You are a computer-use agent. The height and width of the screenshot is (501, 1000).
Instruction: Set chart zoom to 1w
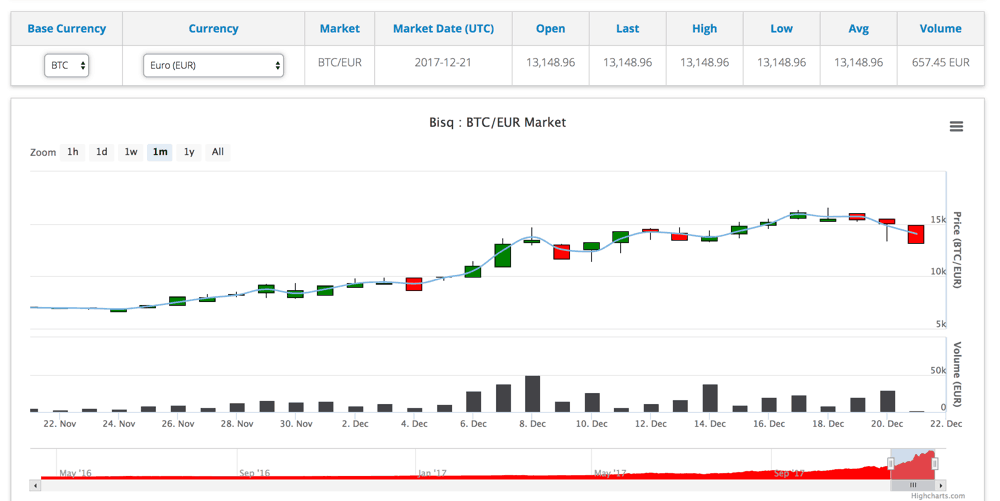pyautogui.click(x=131, y=152)
